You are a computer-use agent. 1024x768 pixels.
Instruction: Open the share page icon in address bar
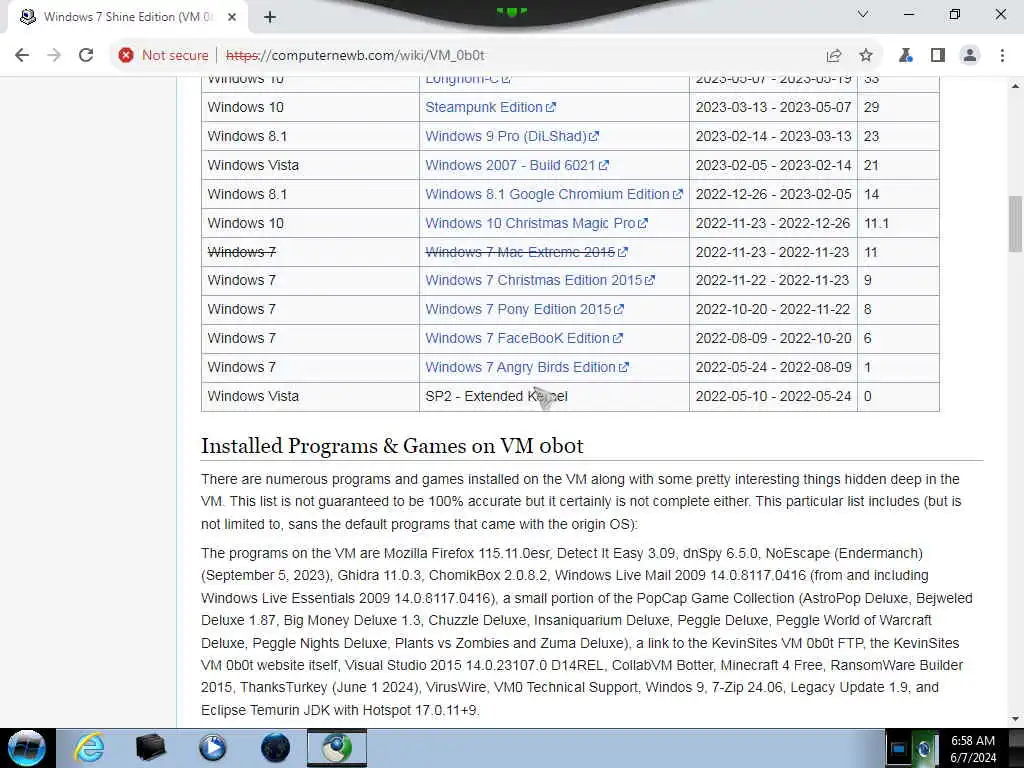pos(834,56)
